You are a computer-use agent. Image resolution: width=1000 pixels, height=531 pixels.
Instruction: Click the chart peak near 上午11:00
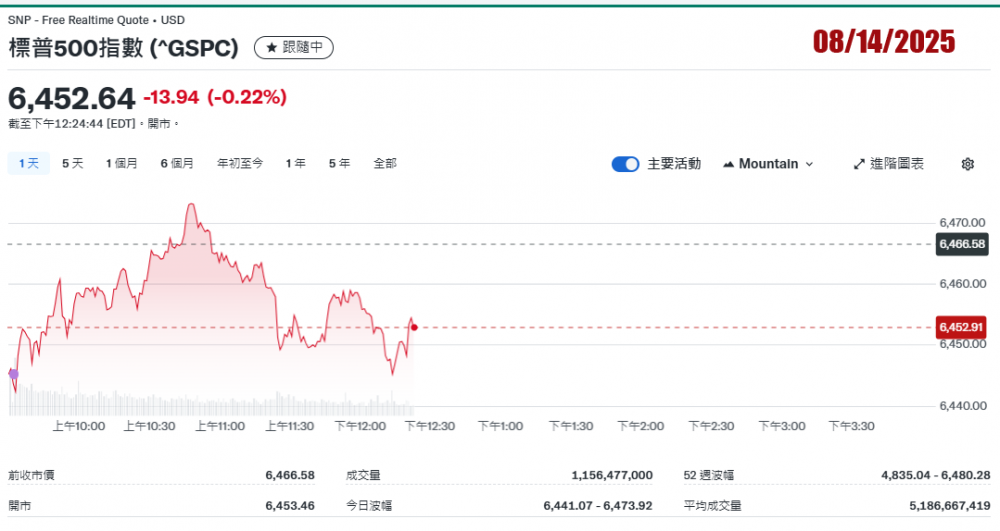click(190, 205)
